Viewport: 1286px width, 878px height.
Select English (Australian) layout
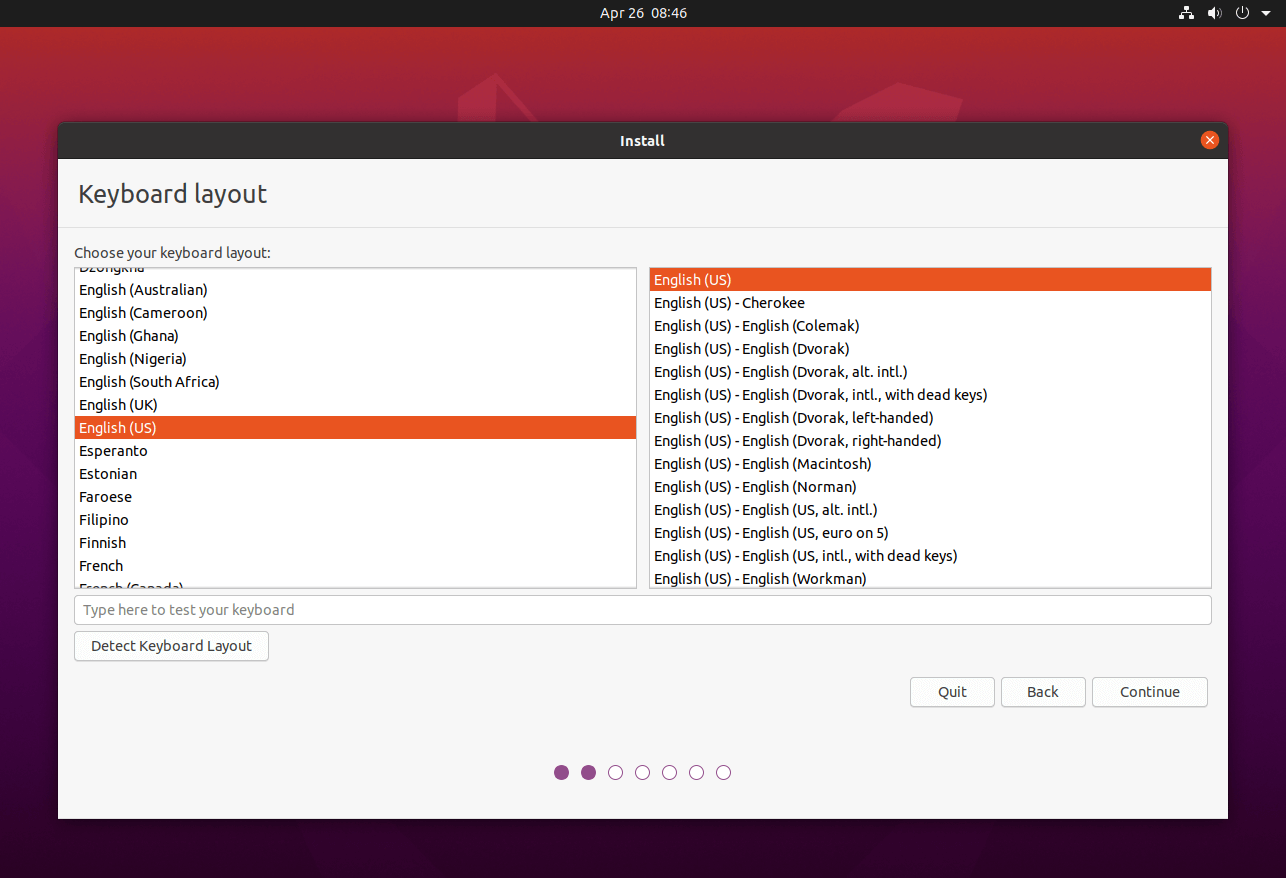355,290
